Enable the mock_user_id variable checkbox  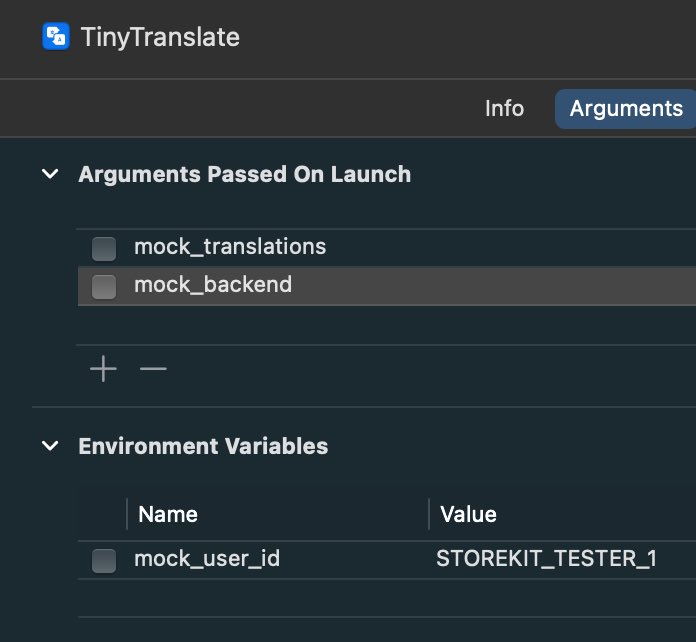point(104,560)
